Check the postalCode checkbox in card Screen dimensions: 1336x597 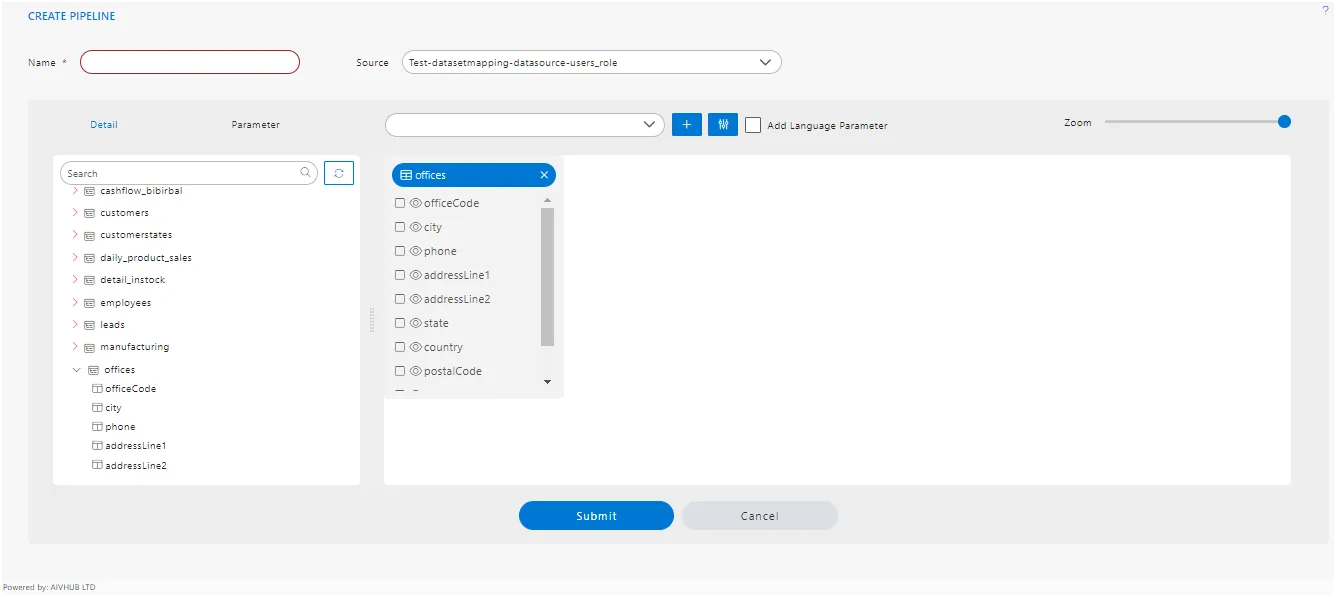pyautogui.click(x=400, y=371)
